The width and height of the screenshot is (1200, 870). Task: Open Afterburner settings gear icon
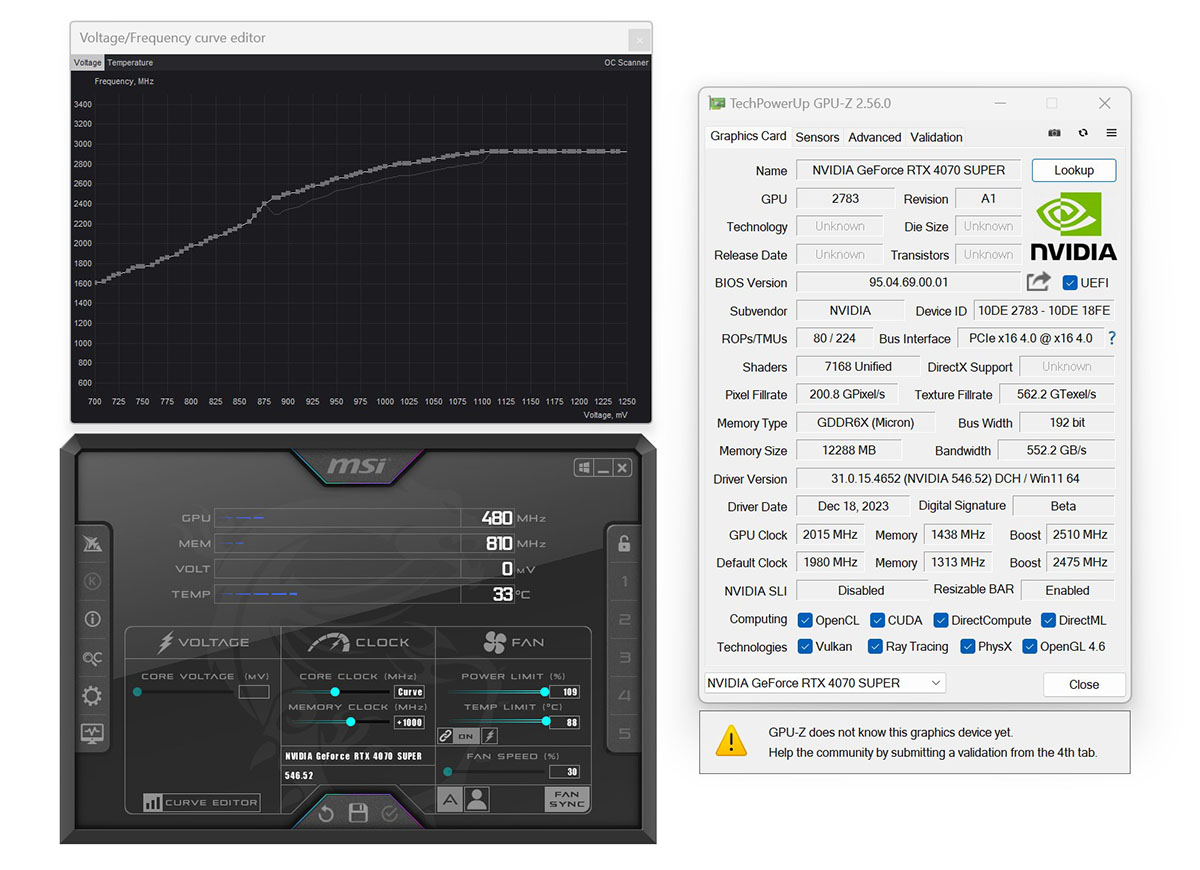point(92,696)
